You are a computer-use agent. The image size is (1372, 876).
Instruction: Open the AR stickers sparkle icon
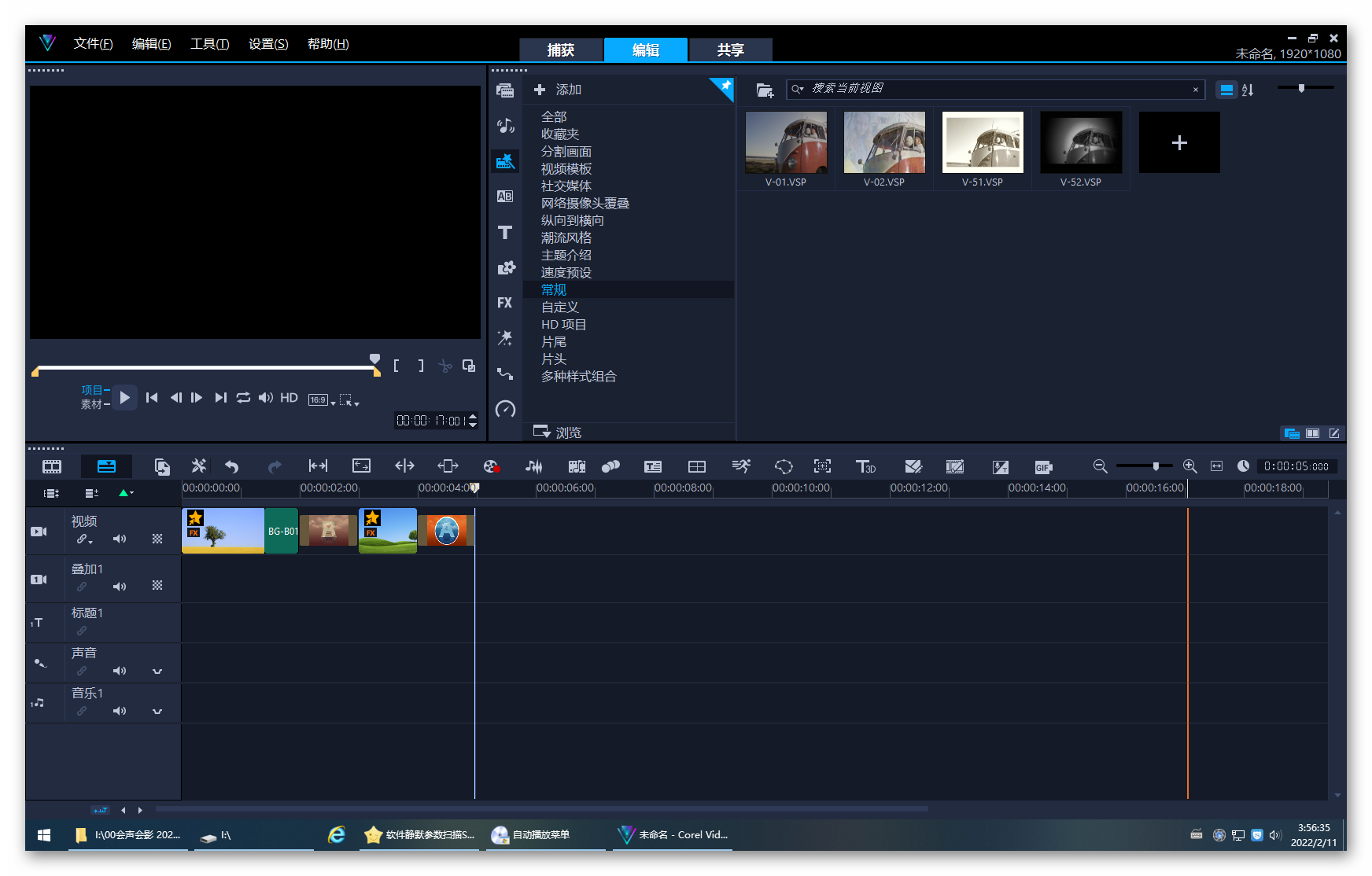point(505,338)
